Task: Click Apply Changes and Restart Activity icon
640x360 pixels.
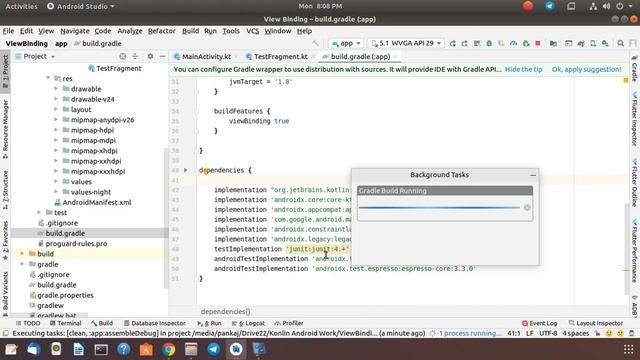Action: click(x=464, y=43)
